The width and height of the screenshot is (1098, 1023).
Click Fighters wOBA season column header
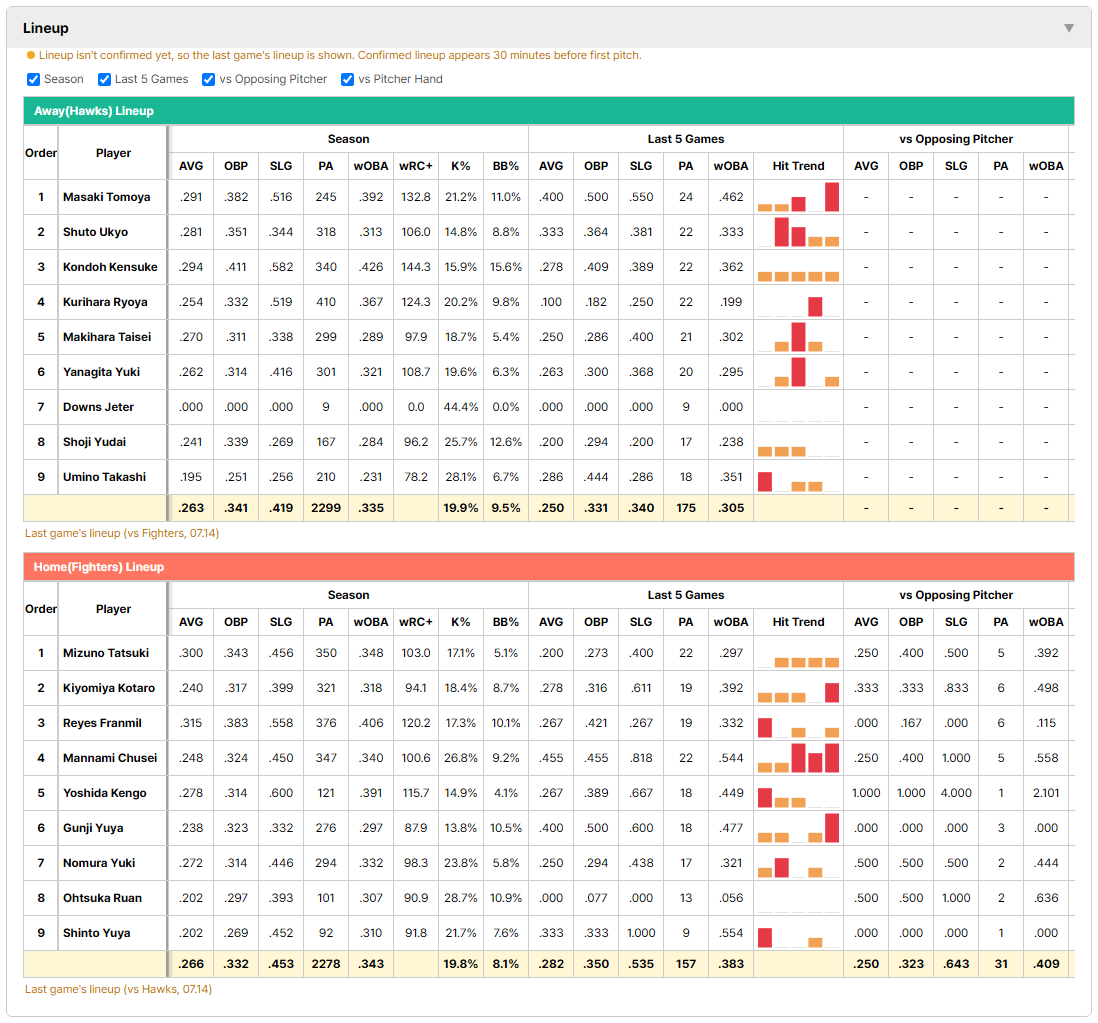(370, 622)
